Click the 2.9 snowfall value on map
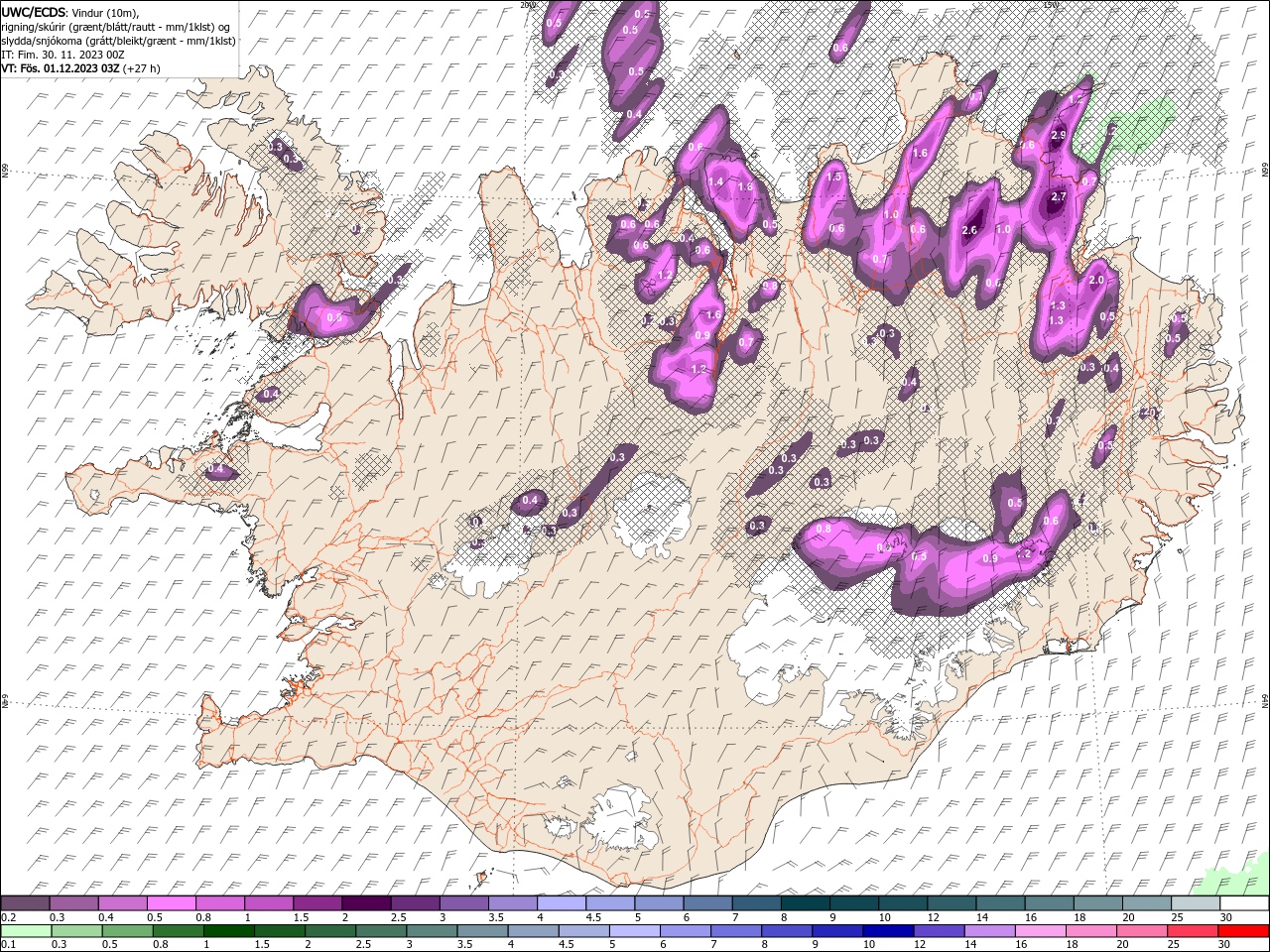The width and height of the screenshot is (1270, 952). pos(1058,136)
